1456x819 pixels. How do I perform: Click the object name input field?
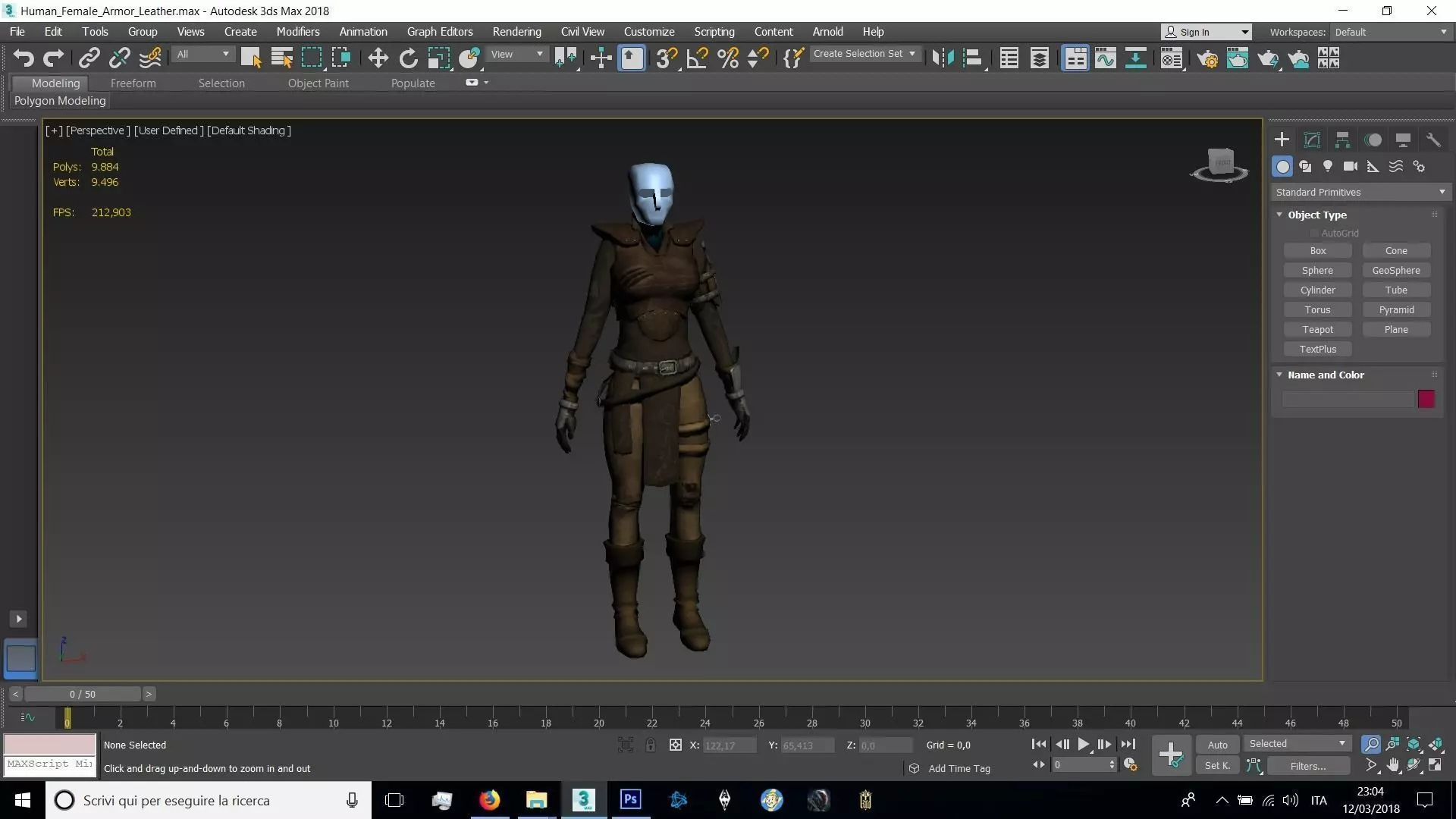click(1348, 399)
